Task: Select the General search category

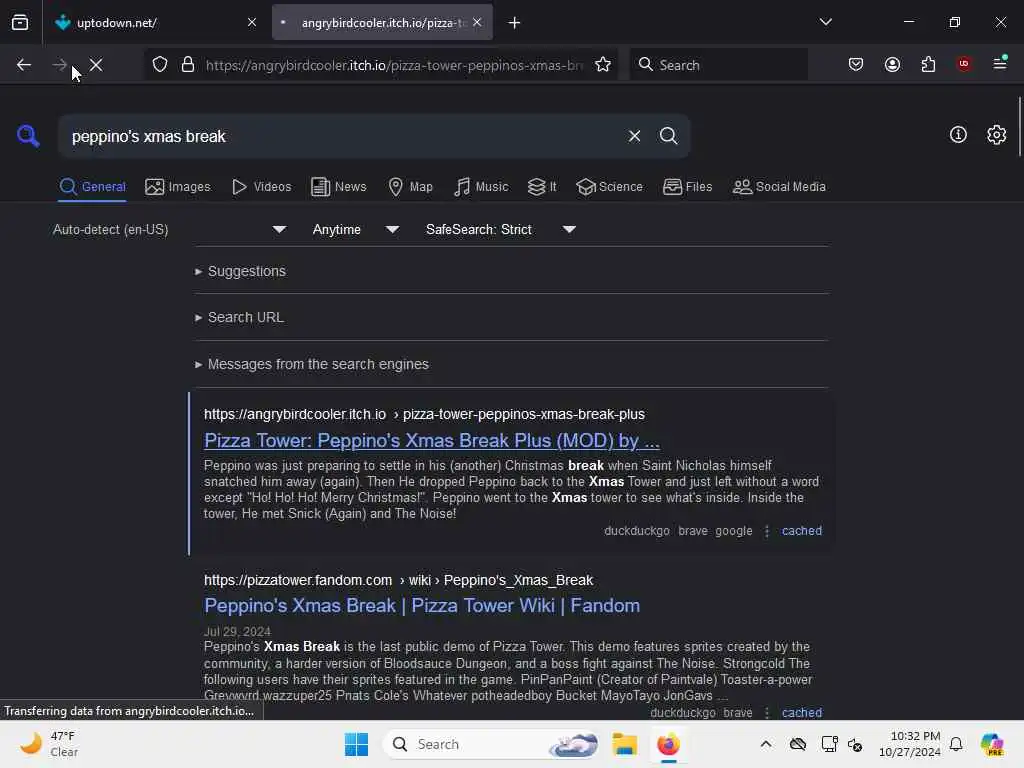Action: coord(92,187)
